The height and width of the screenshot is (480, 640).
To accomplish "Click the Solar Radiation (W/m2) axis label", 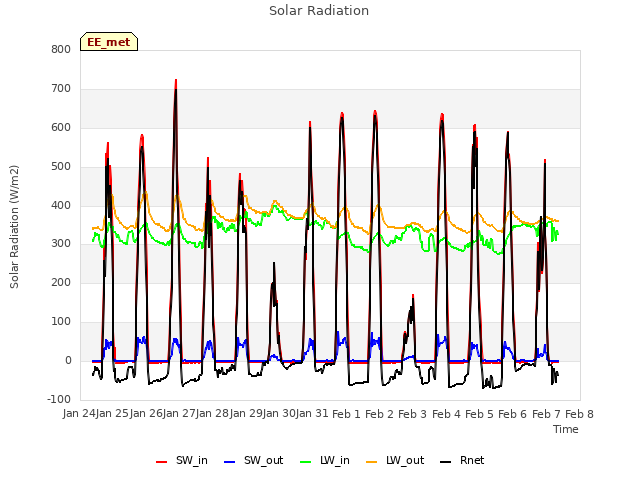I will pyautogui.click(x=14, y=227).
